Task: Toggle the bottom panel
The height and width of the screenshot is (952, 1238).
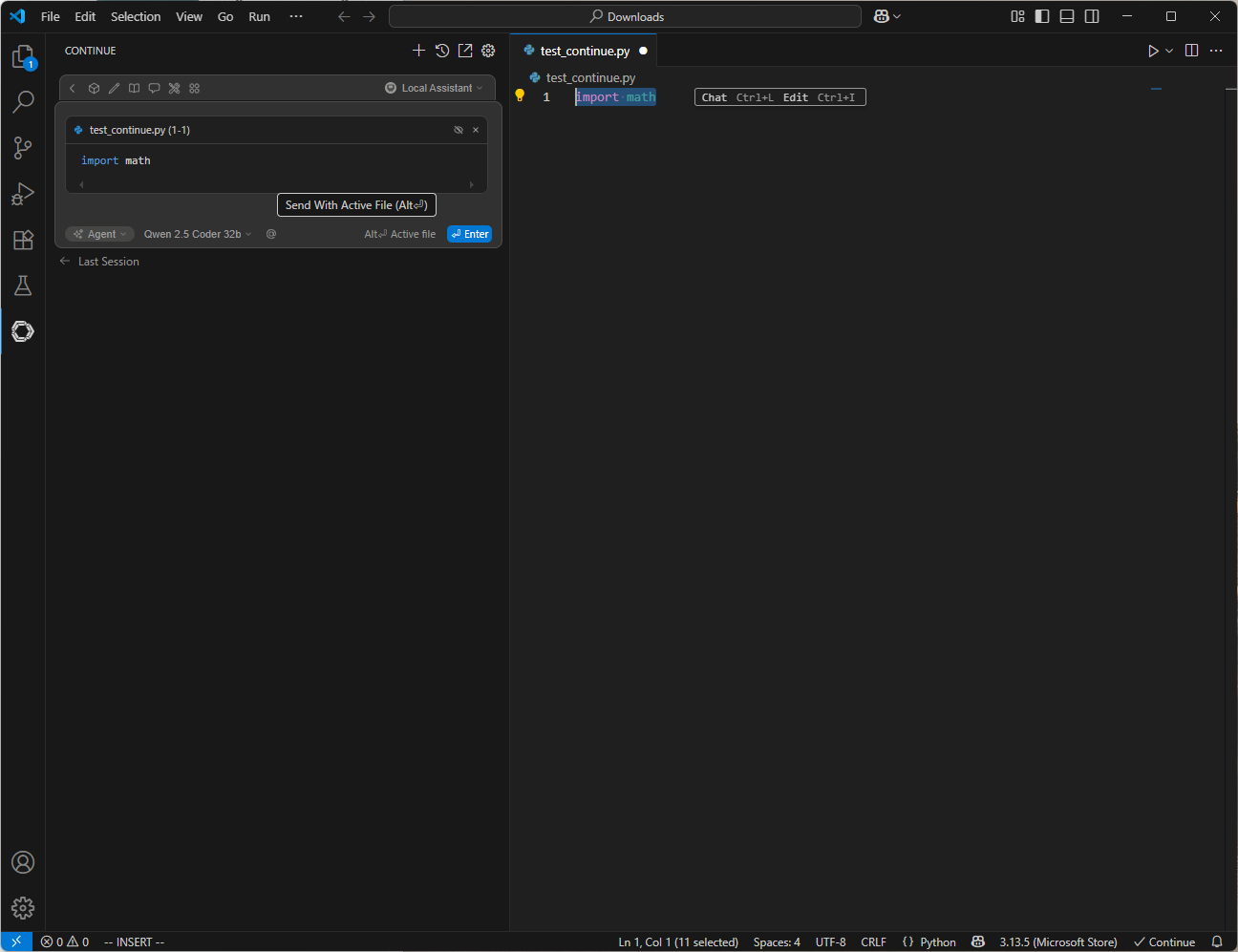Action: coord(1067,16)
